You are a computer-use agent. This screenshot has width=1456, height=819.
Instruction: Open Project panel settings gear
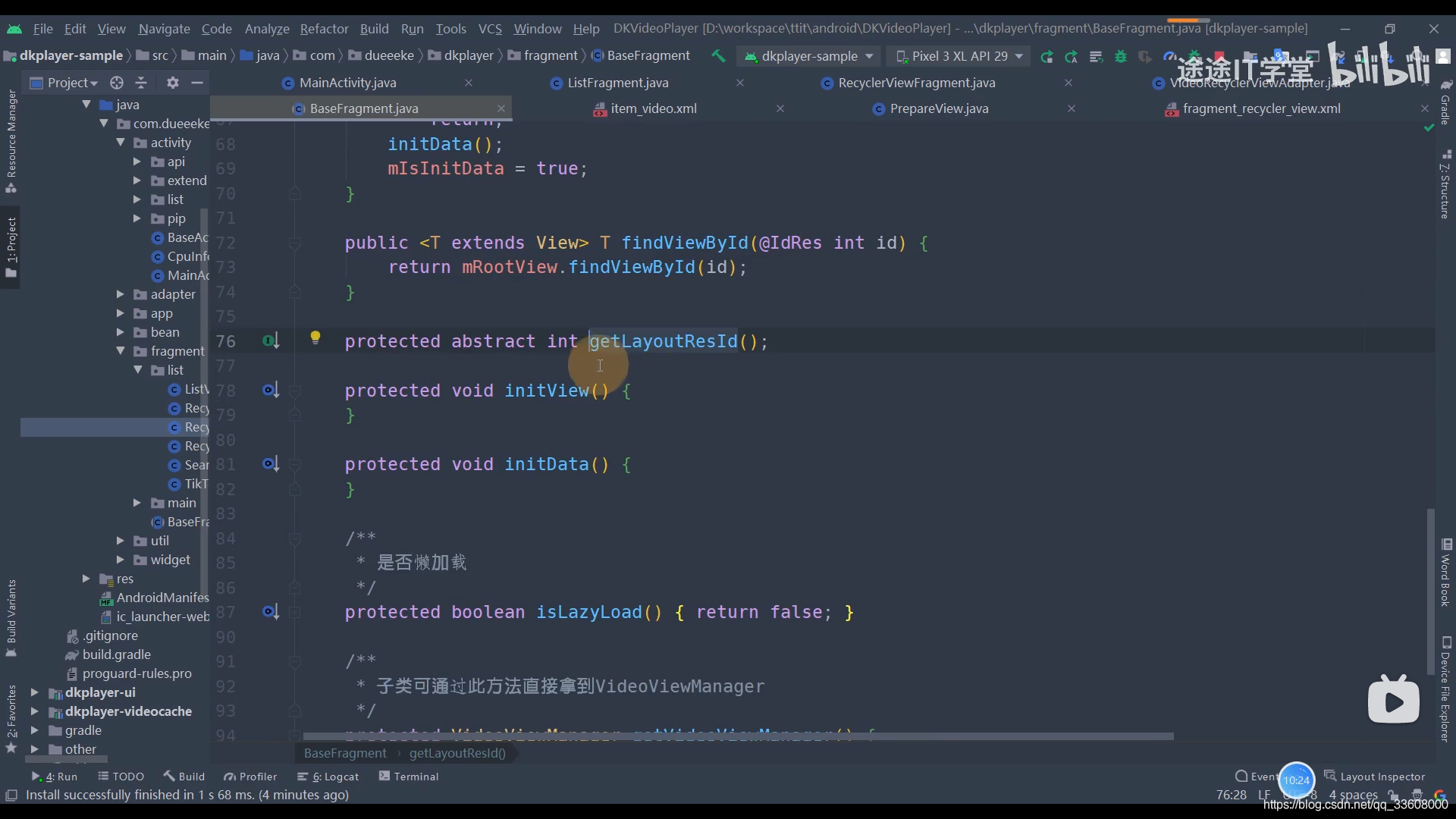pos(173,83)
